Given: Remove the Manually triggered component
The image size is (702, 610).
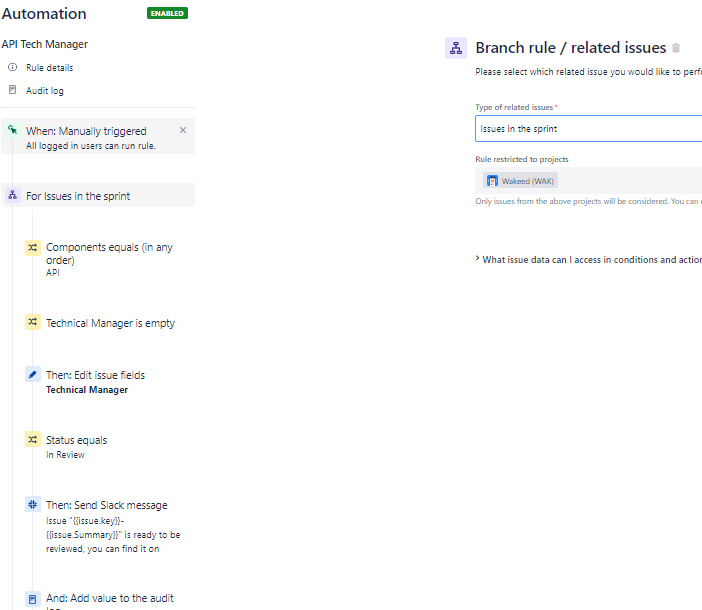Looking at the screenshot, I should point(182,130).
